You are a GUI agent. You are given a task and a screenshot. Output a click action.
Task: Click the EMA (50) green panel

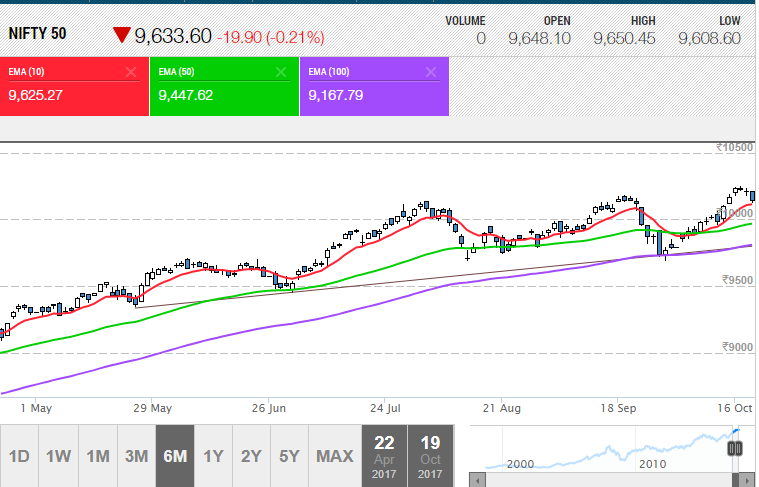224,86
